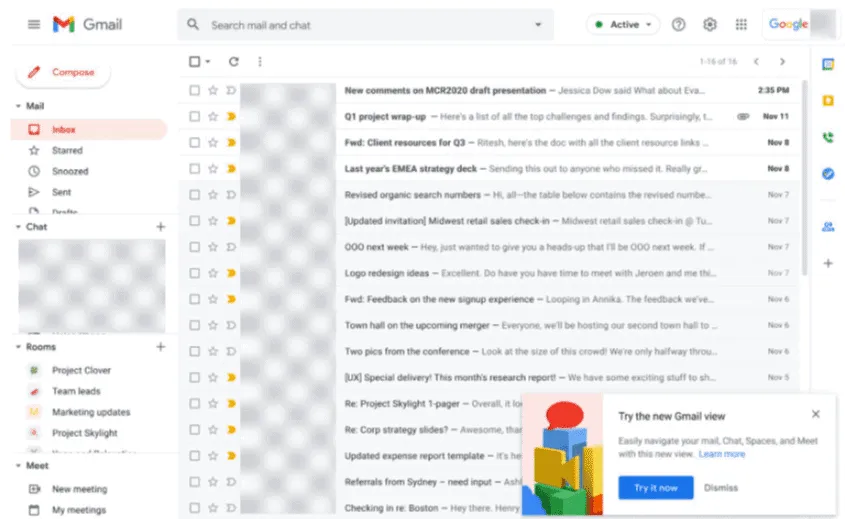Click the Try it now button
Image resolution: width=845 pixels, height=519 pixels.
click(x=655, y=488)
